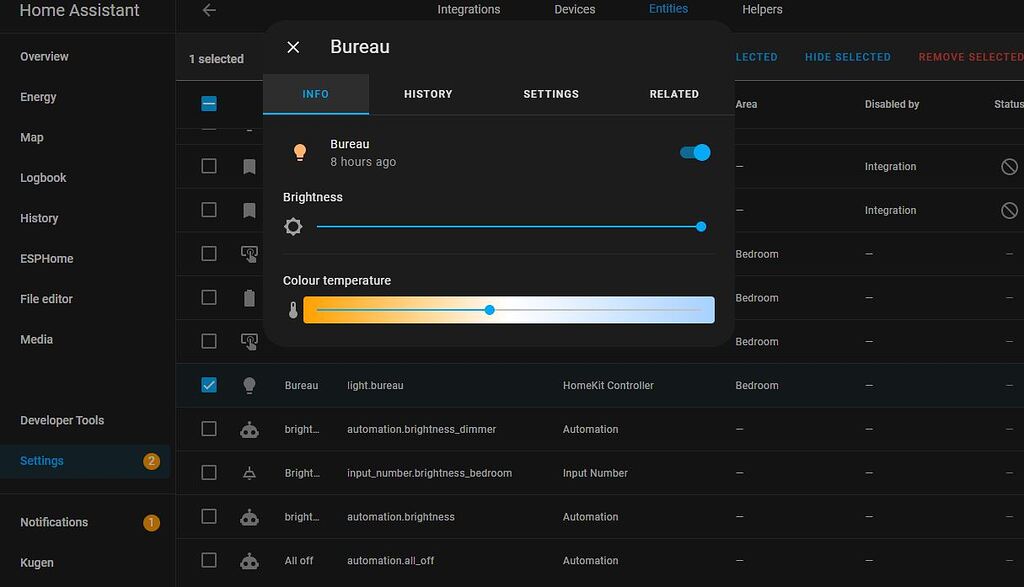Click the back arrow beside Integrations

pyautogui.click(x=208, y=9)
